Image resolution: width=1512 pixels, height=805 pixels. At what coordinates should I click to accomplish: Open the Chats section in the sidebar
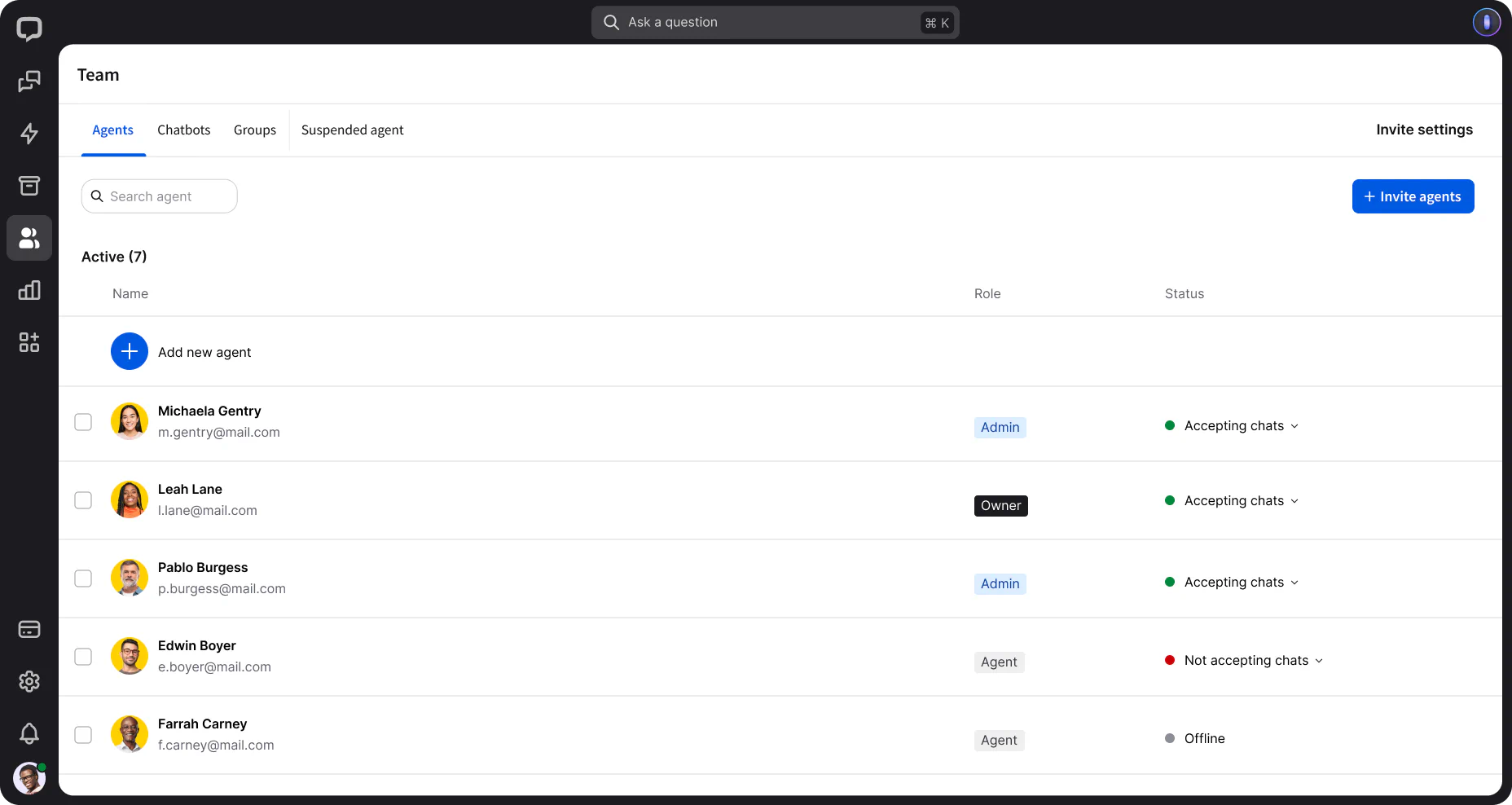point(29,81)
